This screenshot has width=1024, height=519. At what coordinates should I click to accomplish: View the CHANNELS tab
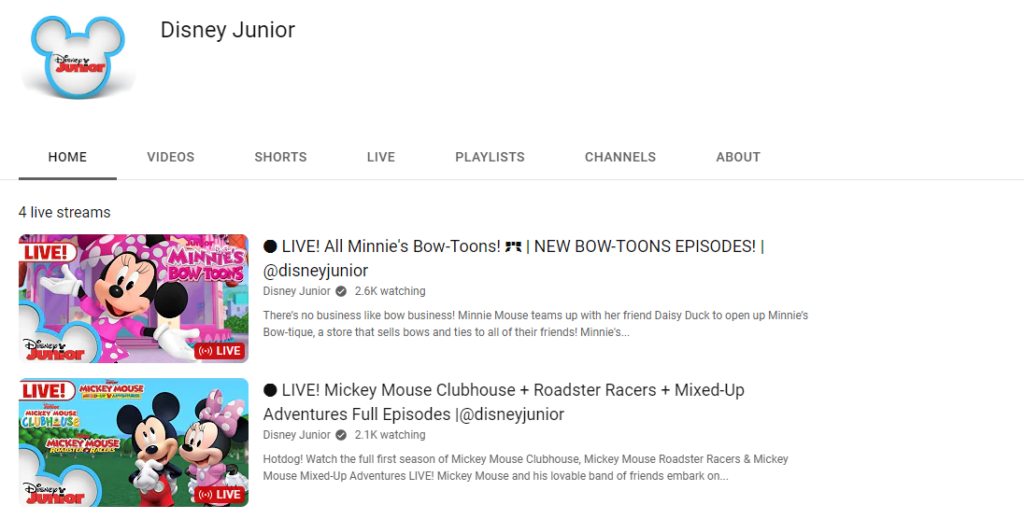click(x=620, y=157)
